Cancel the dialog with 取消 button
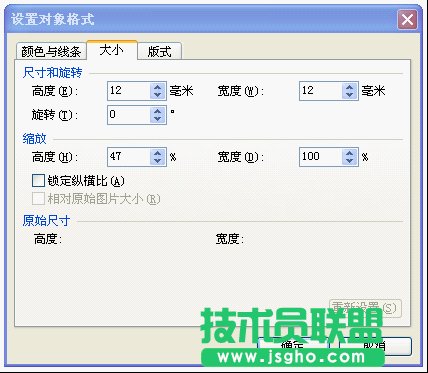The width and height of the screenshot is (428, 373). [375, 346]
